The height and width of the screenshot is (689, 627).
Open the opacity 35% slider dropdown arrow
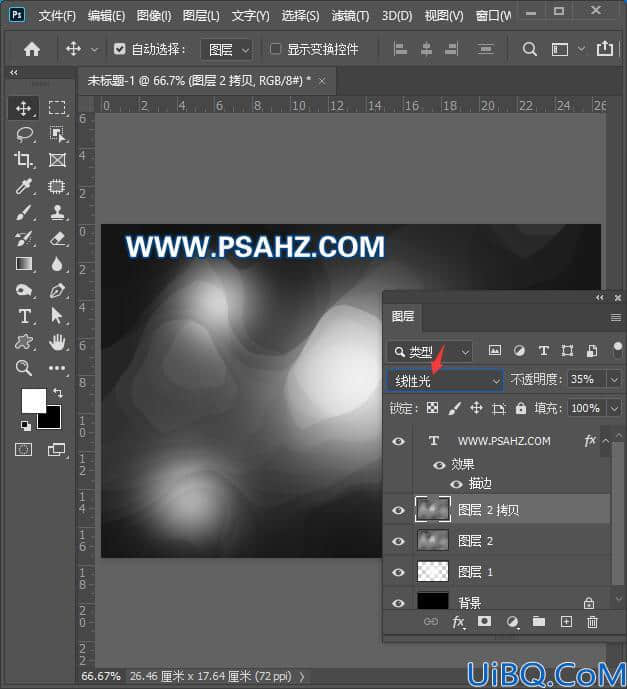[x=614, y=380]
